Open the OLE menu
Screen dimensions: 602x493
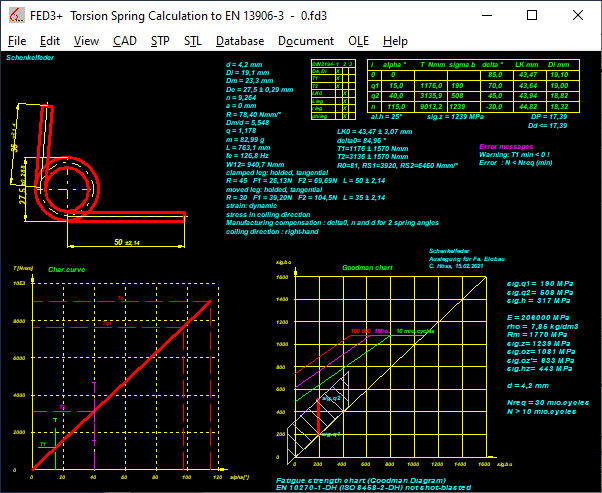[358, 41]
